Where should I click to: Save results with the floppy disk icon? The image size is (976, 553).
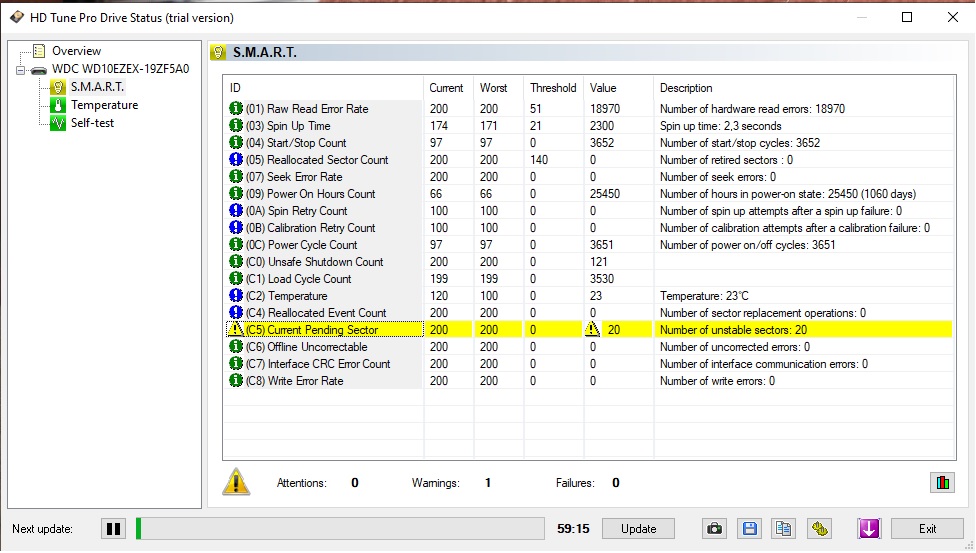point(749,529)
